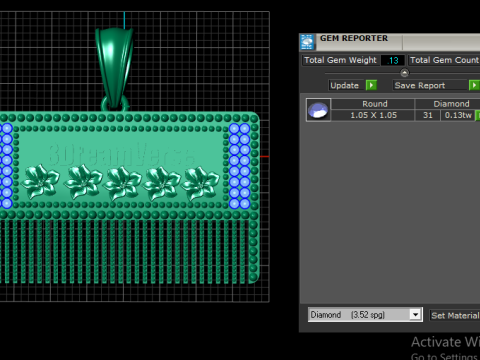Click the Total Gem Count label
This screenshot has width=480, height=360.
point(444,60)
